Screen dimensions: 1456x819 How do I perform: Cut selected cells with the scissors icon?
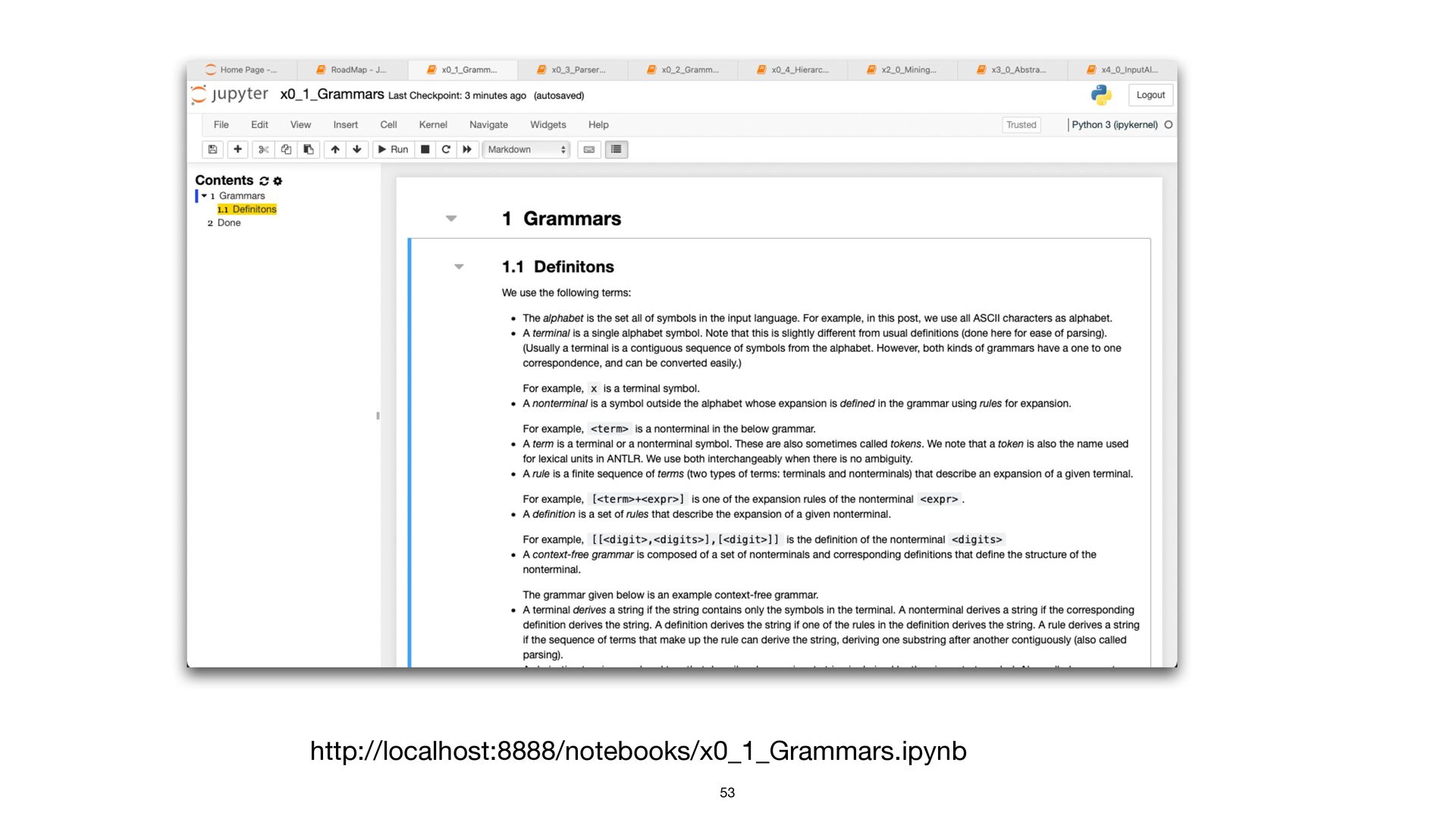click(x=264, y=149)
